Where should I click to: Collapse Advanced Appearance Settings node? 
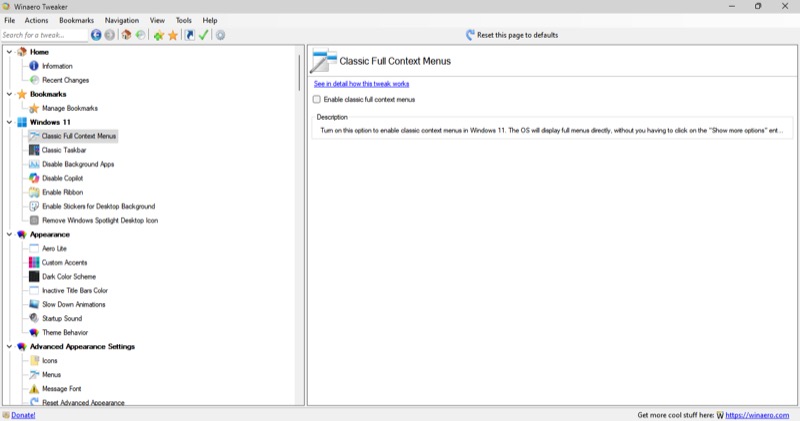point(9,346)
